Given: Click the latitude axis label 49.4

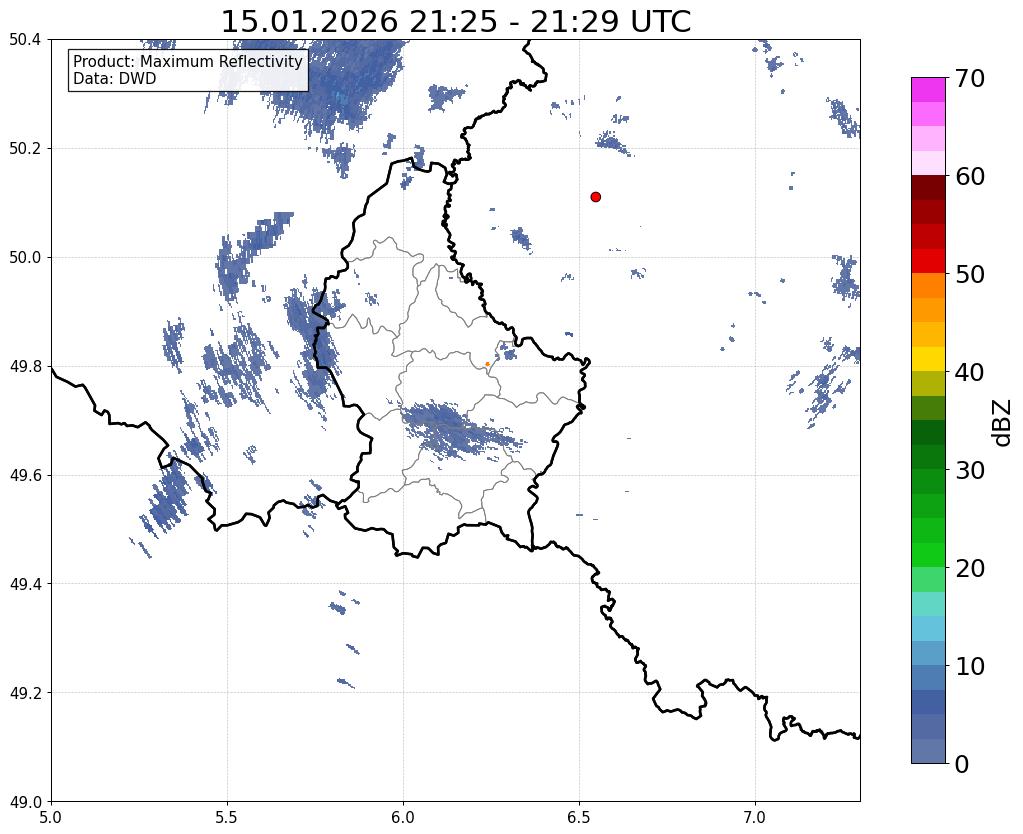Looking at the screenshot, I should tap(25, 583).
